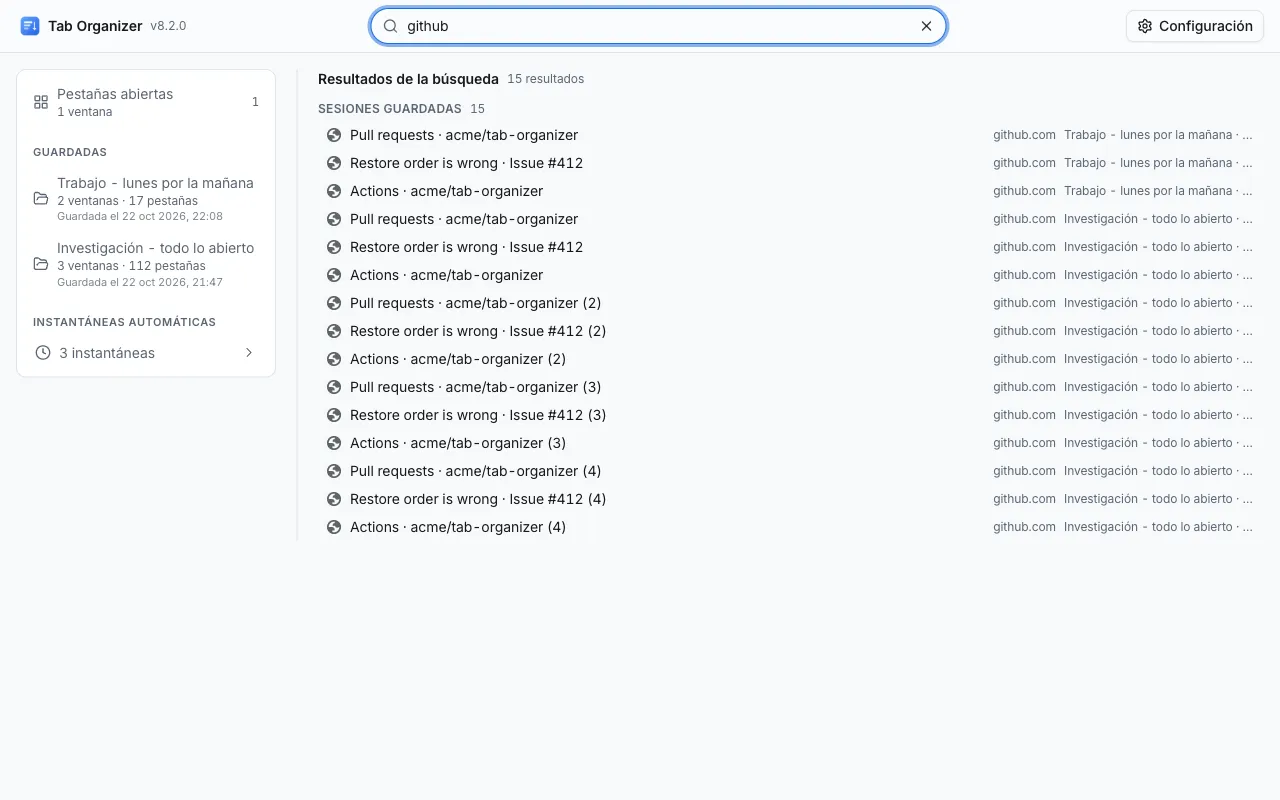The width and height of the screenshot is (1280, 800).
Task: Click the 'Tab Organizer' app title
Action: point(95,26)
